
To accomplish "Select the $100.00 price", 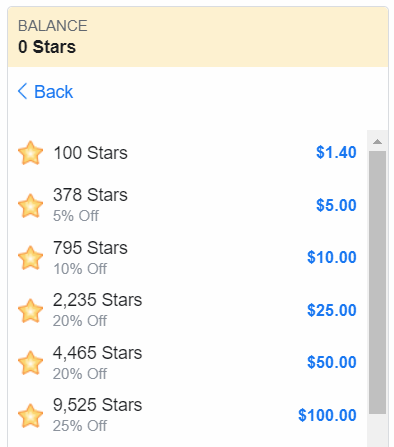I will (327, 415).
